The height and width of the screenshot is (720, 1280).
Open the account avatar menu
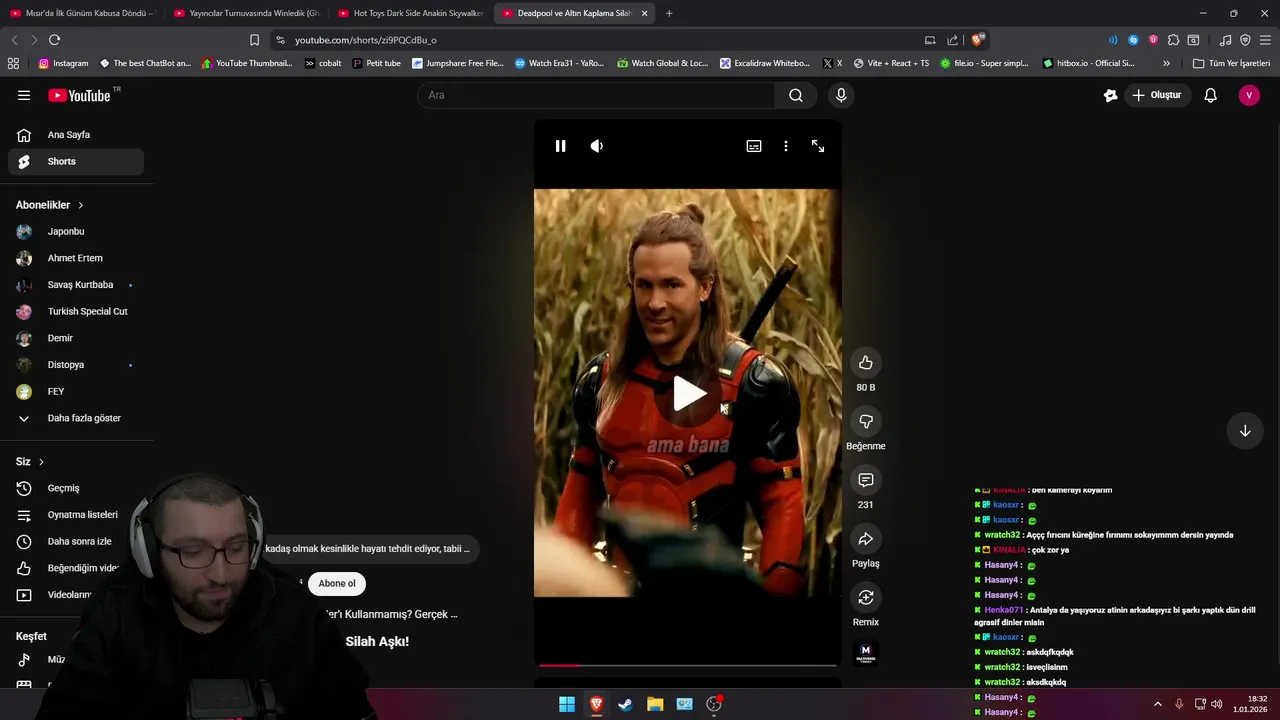[x=1249, y=95]
